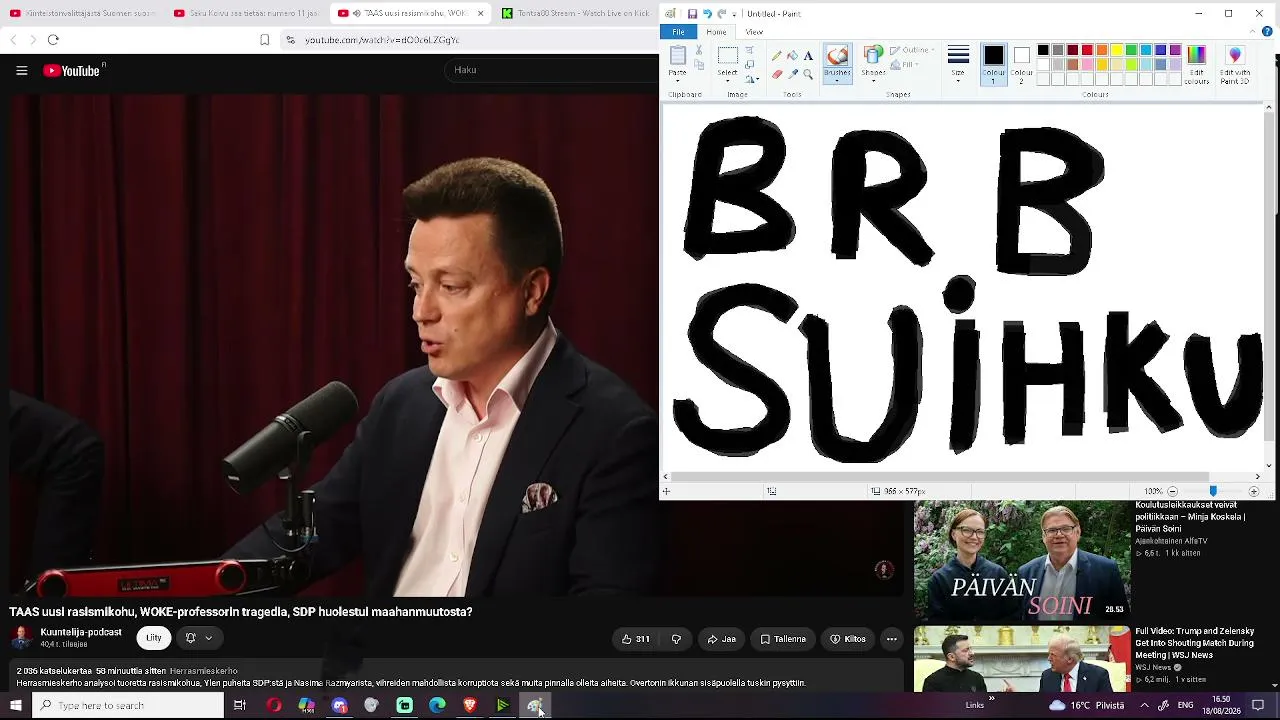Viewport: 1280px width, 720px height.
Task: Select the Fill with colour bucket tool
Action: coord(792,56)
